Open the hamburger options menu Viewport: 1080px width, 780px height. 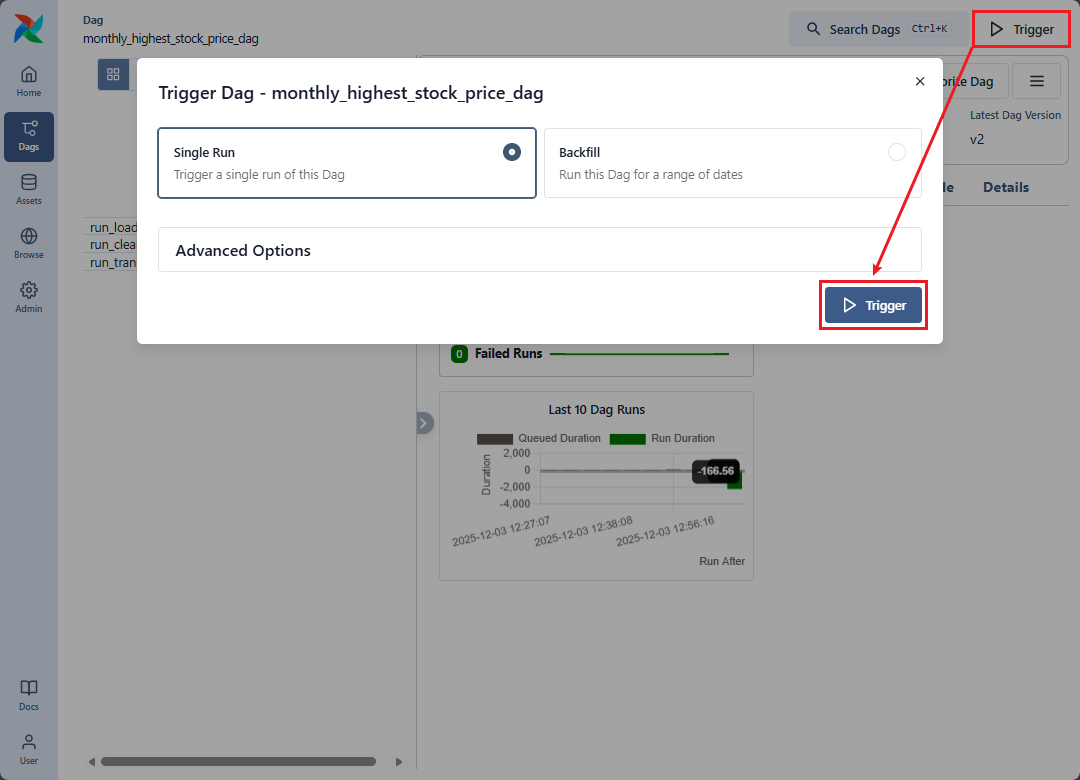pos(1037,81)
